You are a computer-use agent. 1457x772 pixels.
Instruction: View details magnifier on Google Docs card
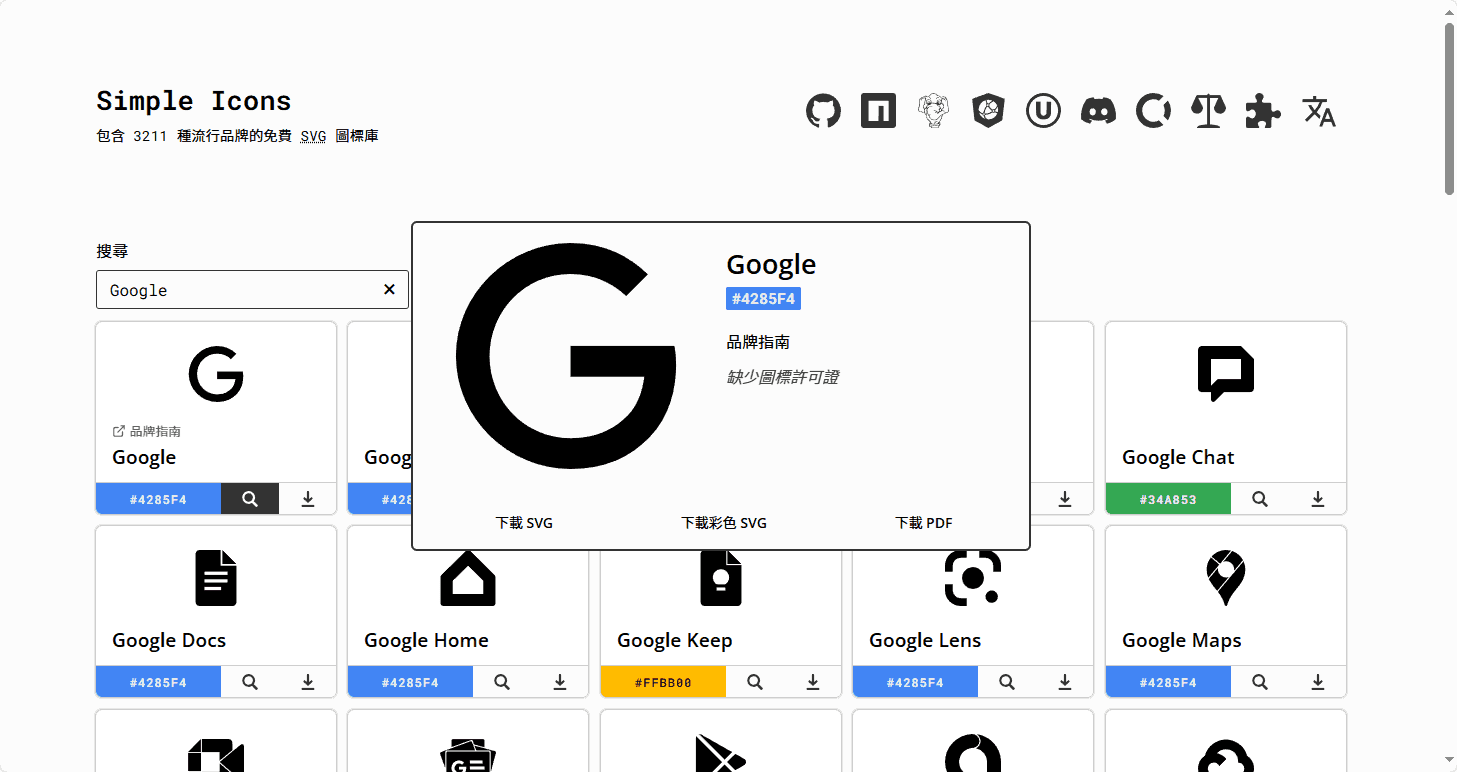click(250, 682)
